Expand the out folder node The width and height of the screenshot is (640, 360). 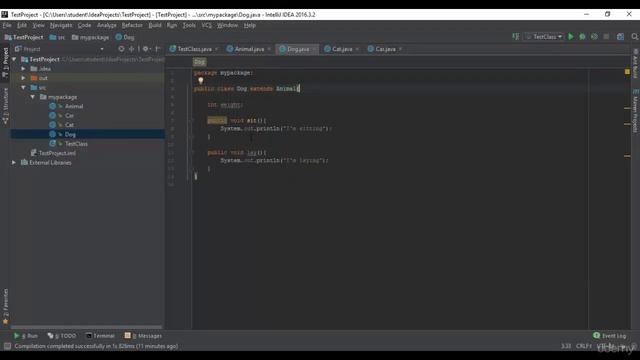23,78
